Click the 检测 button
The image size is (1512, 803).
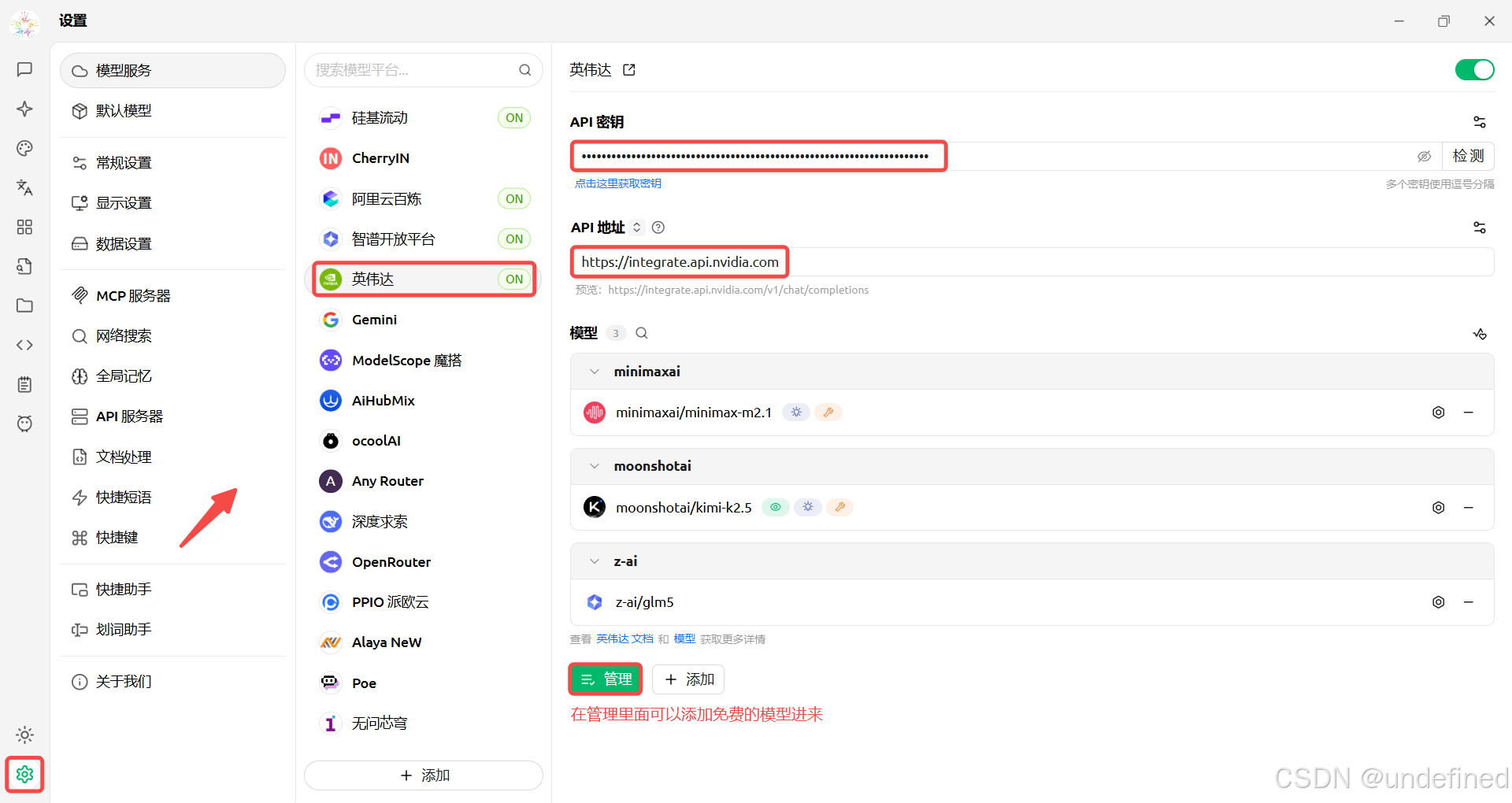tap(1468, 157)
